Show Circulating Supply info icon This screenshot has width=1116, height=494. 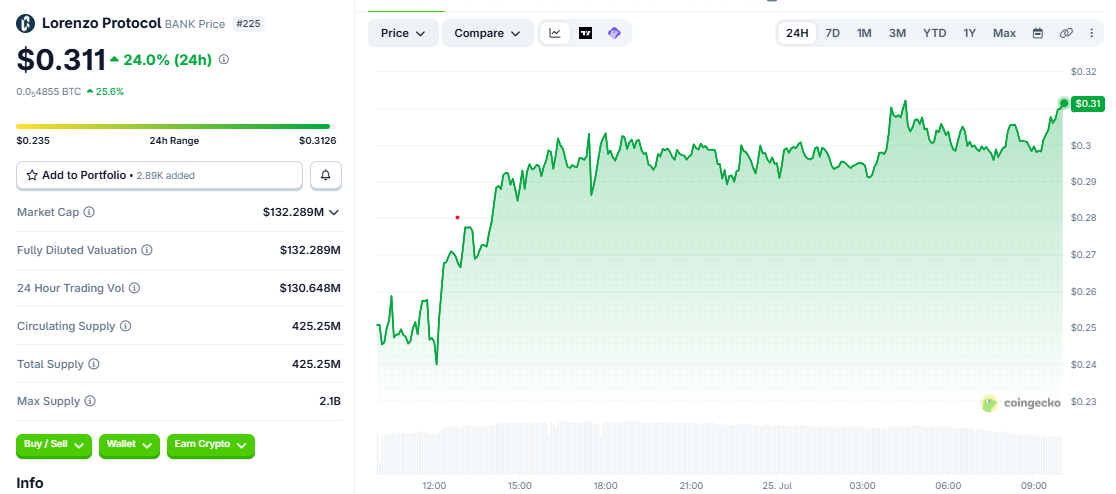(x=125, y=326)
